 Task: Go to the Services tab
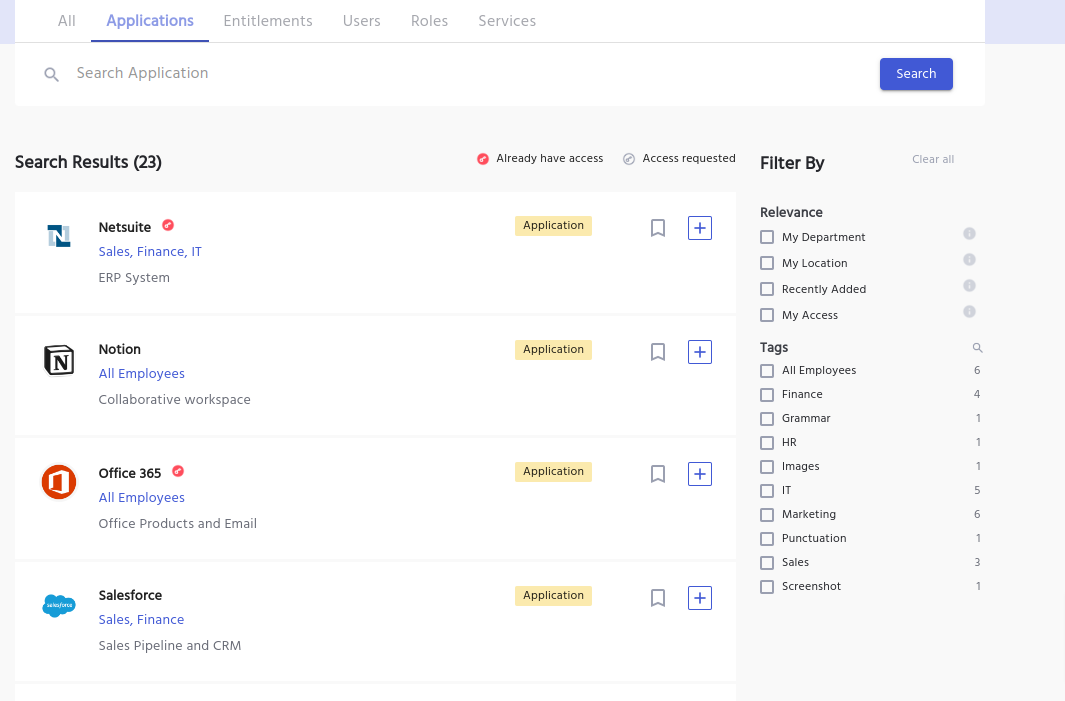tap(507, 21)
